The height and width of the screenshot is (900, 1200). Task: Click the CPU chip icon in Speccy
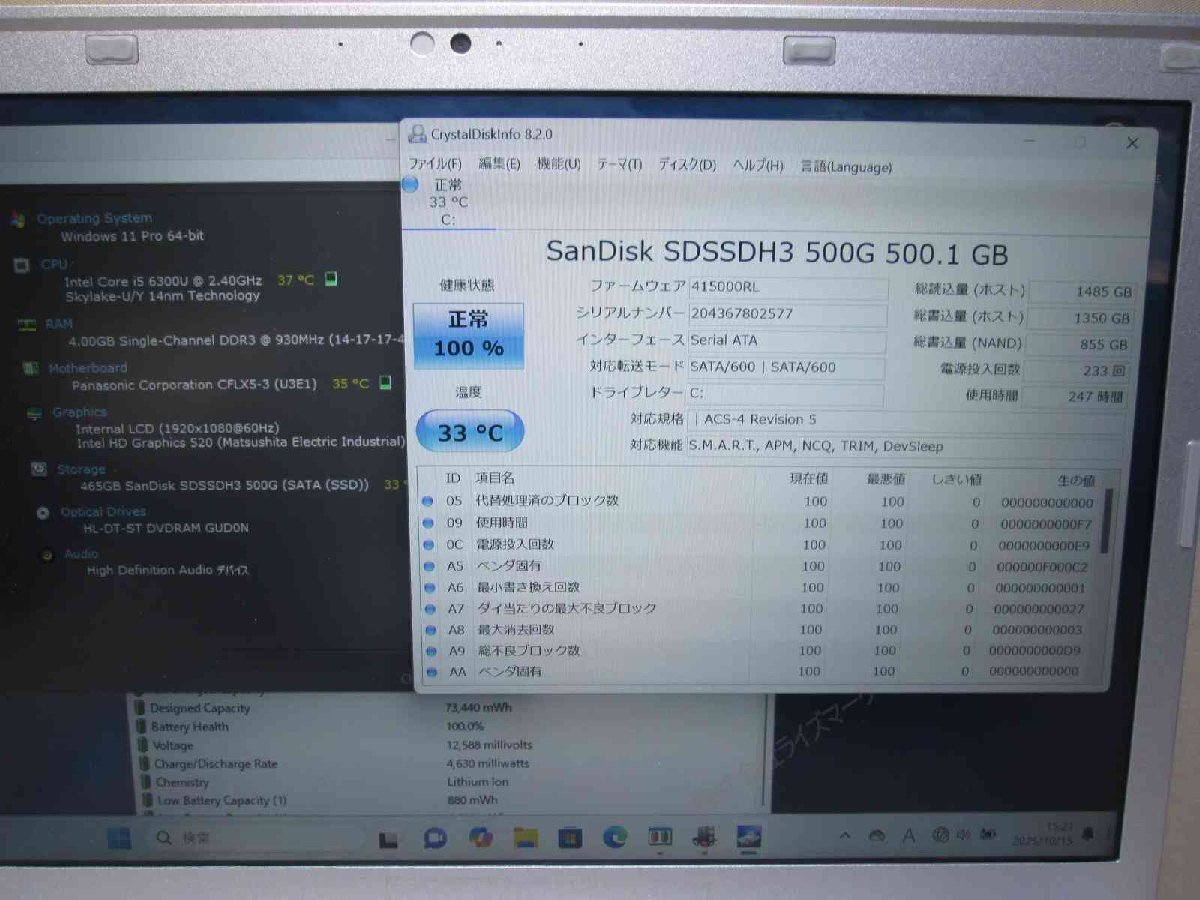pyautogui.click(x=21, y=265)
